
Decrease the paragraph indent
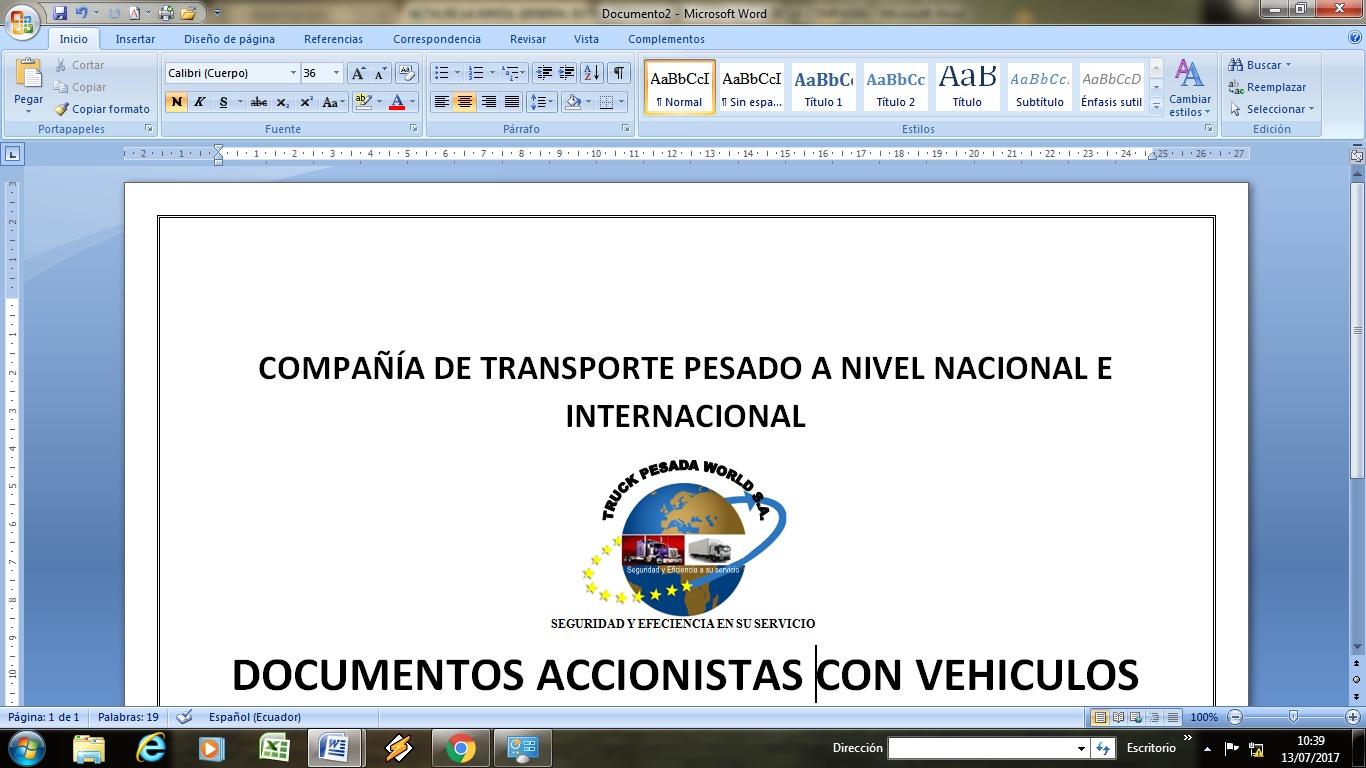pos(544,73)
